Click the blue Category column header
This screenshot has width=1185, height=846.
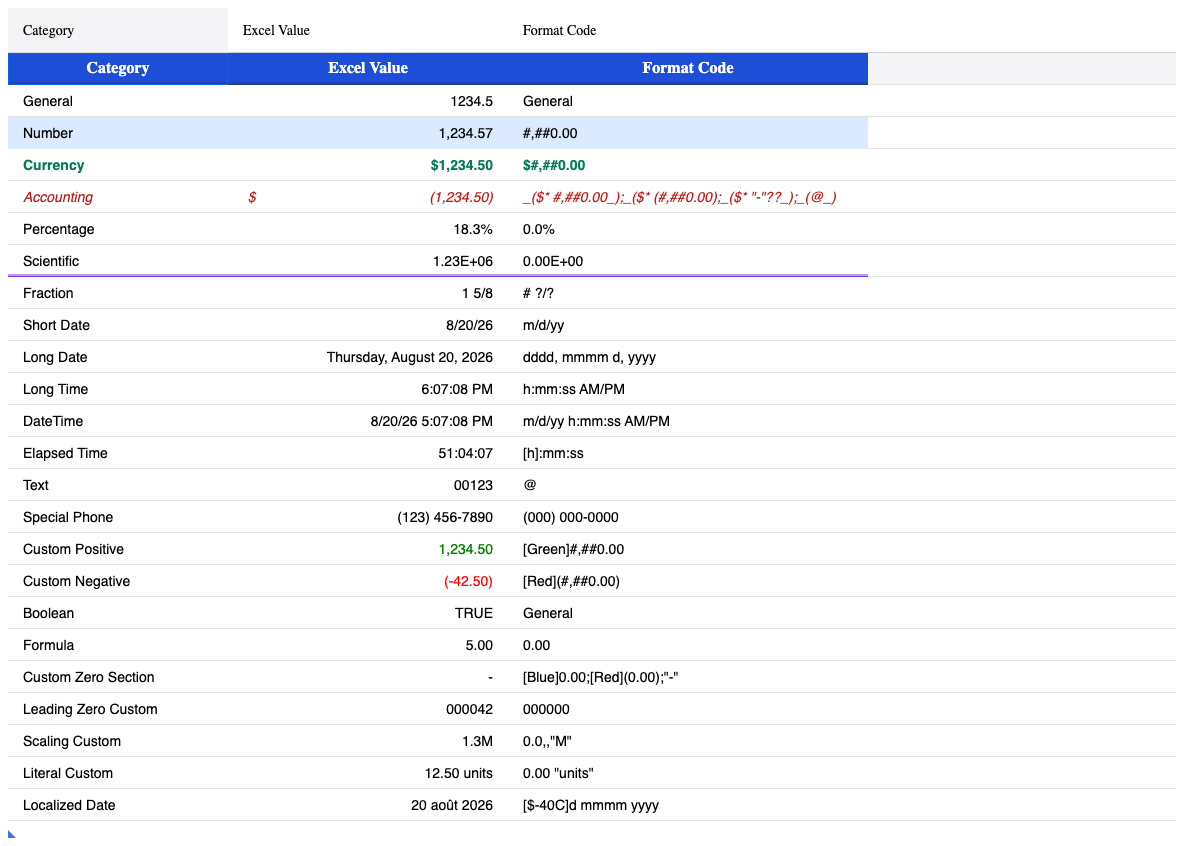pos(117,68)
